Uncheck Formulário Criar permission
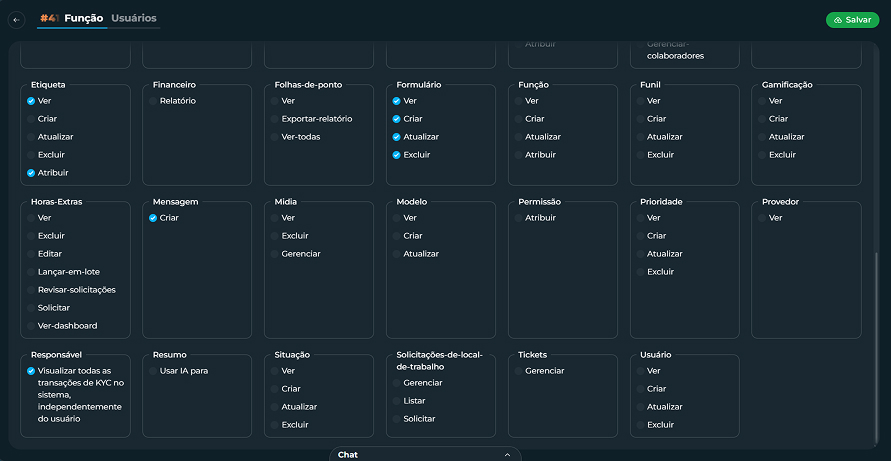The image size is (891, 461). point(397,119)
